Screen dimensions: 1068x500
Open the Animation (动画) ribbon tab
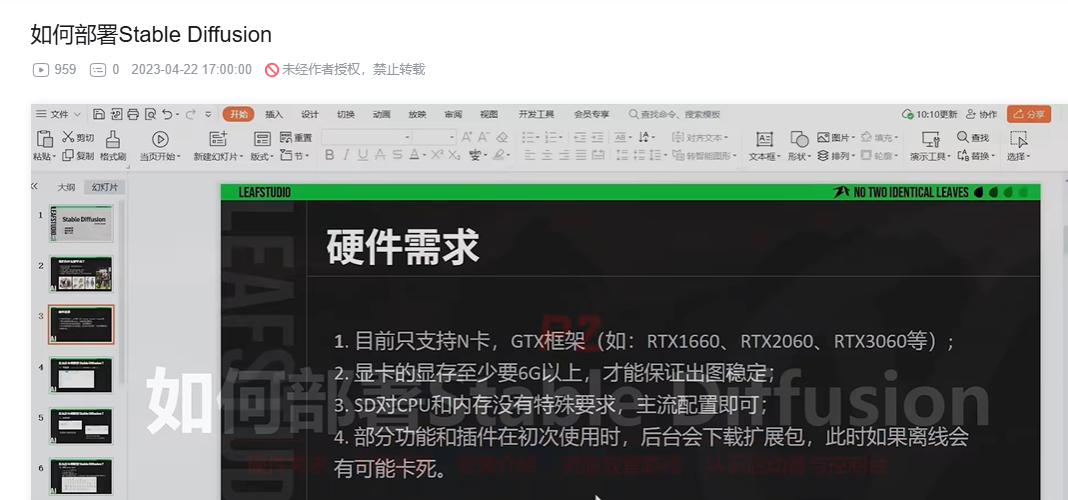pyautogui.click(x=381, y=114)
